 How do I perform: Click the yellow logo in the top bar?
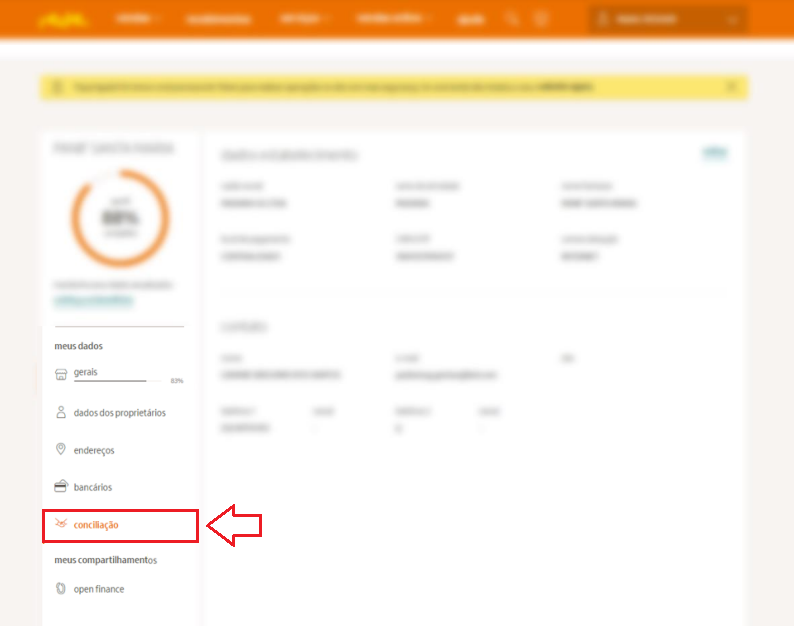(62, 20)
